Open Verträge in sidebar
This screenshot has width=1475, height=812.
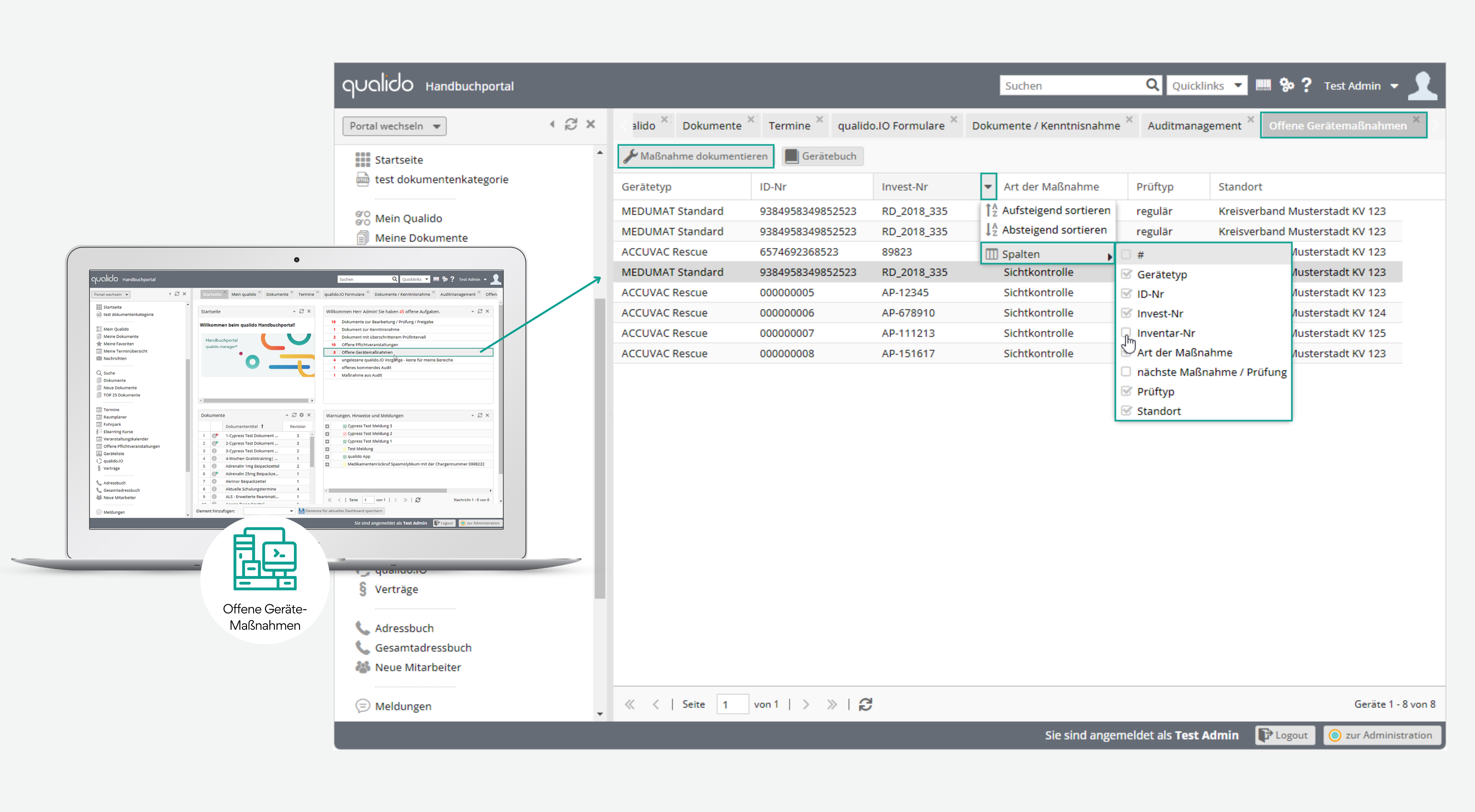coord(396,589)
